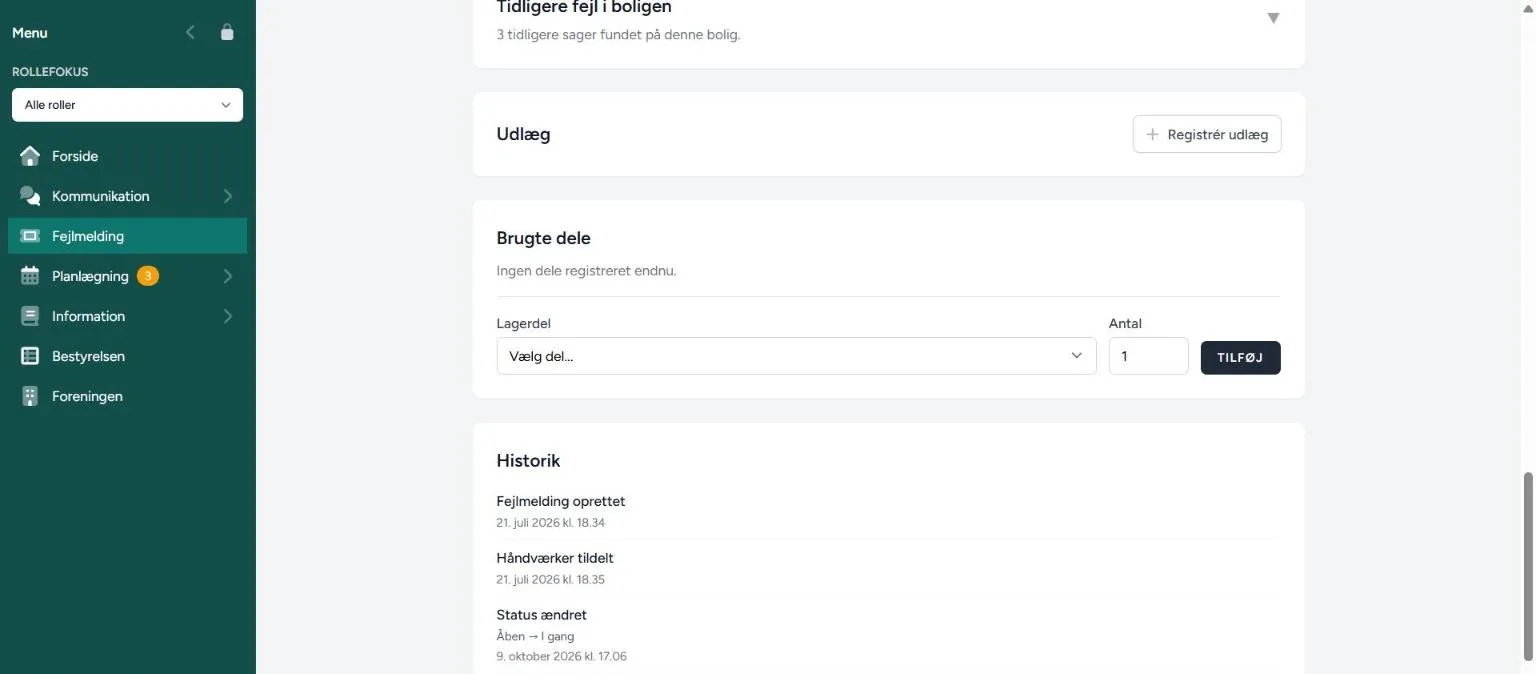Click the Registrér udlæg button
The width and height of the screenshot is (1536, 674).
[x=1207, y=134]
